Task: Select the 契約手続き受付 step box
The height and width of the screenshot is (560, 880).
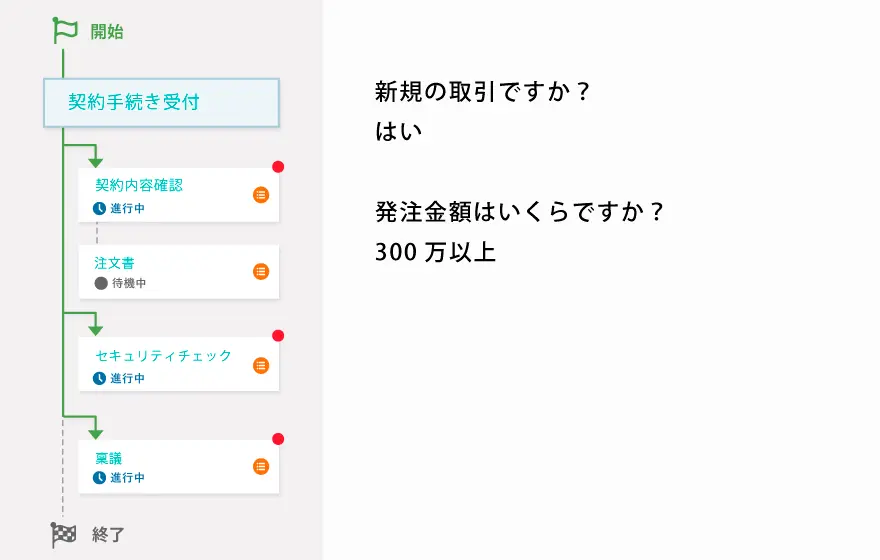Action: (161, 102)
